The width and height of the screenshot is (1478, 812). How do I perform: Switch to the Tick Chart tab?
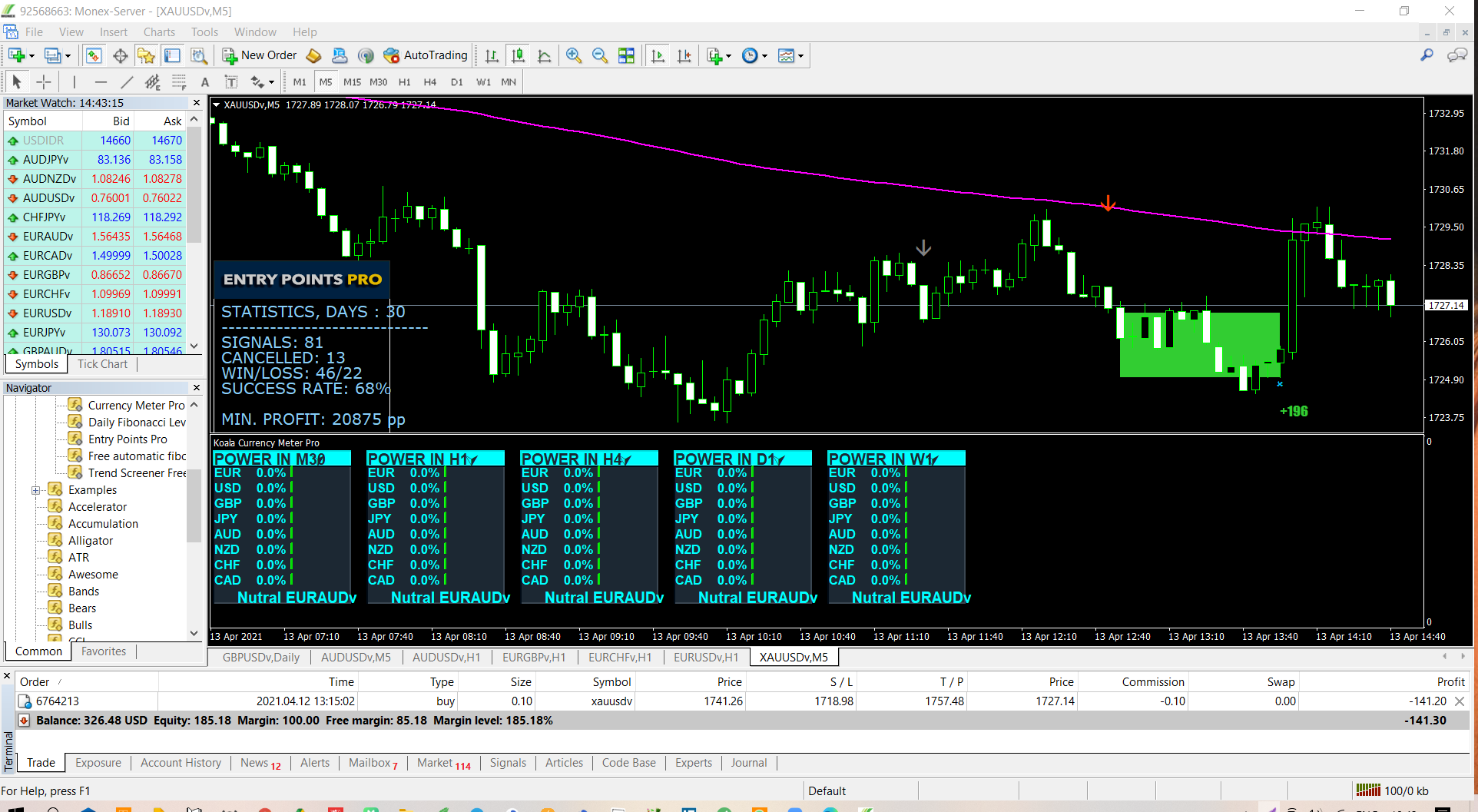click(x=102, y=364)
